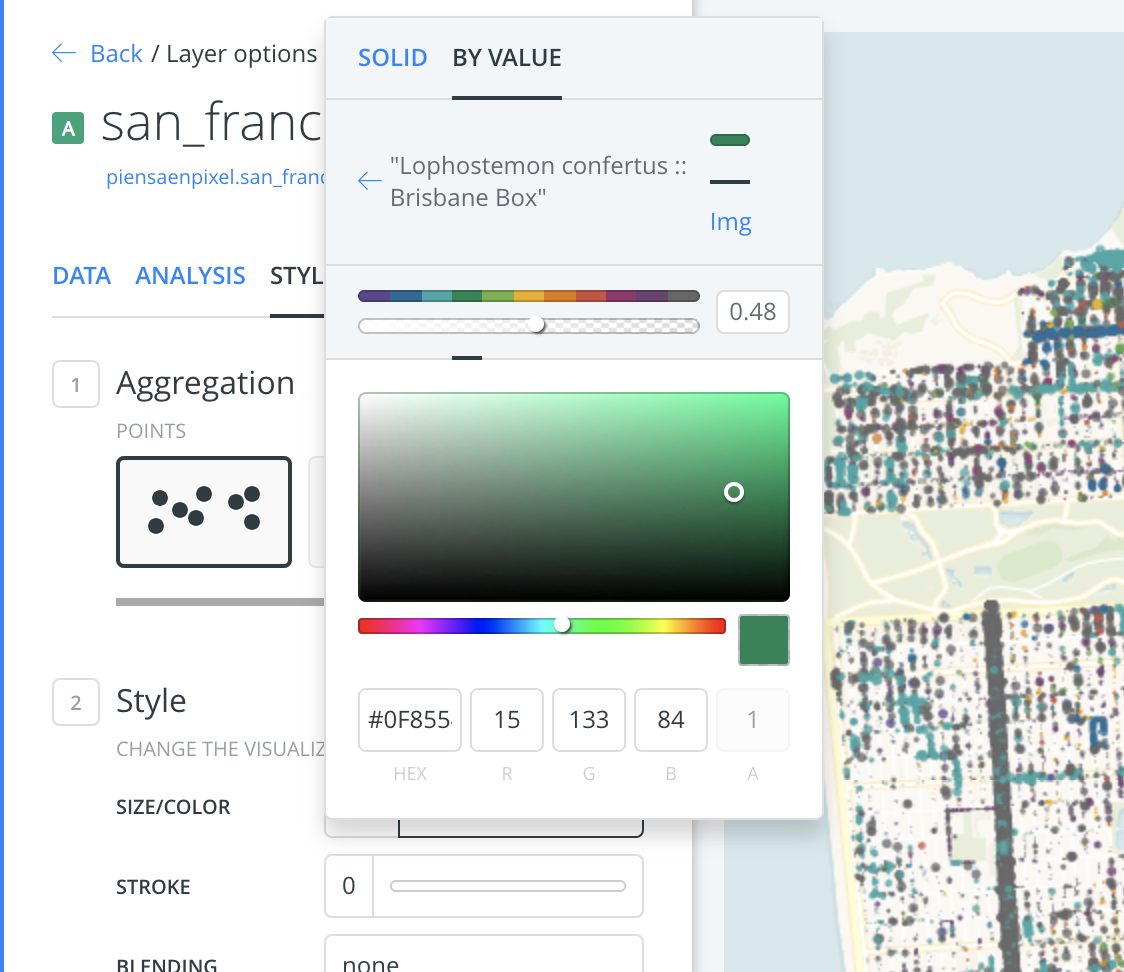1124x972 pixels.
Task: Click the B value 84 field
Action: 671,720
